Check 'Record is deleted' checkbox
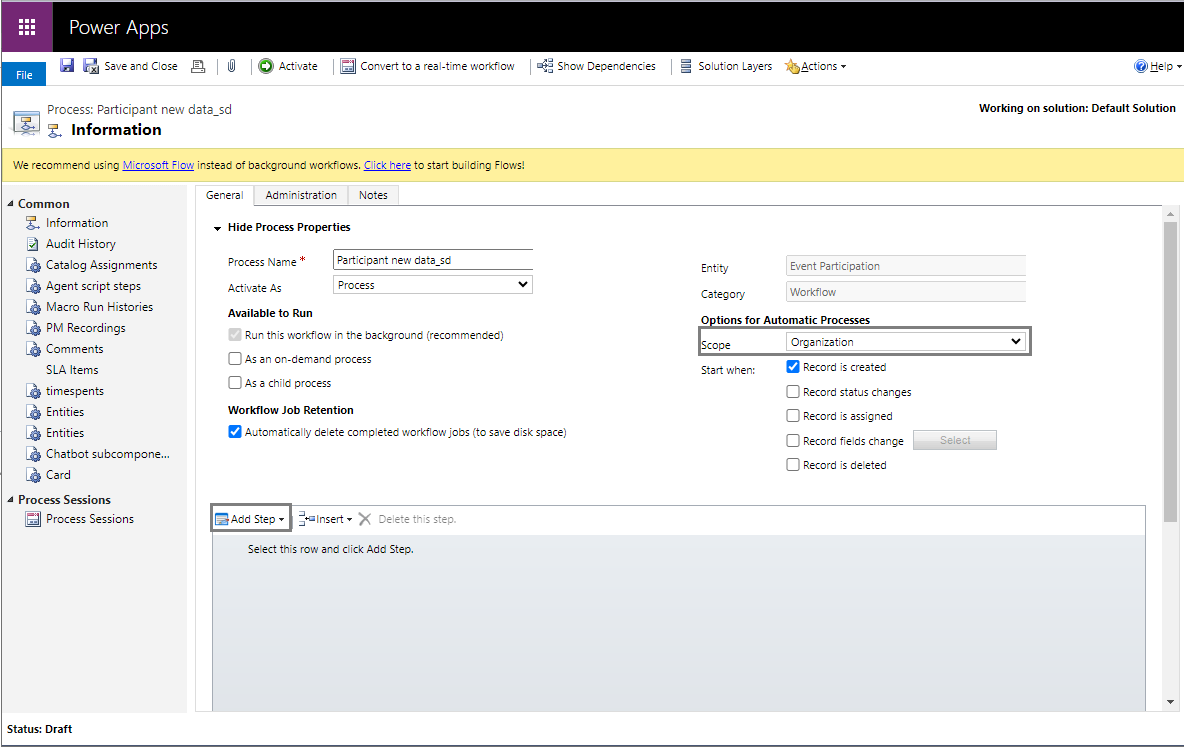 [x=793, y=465]
